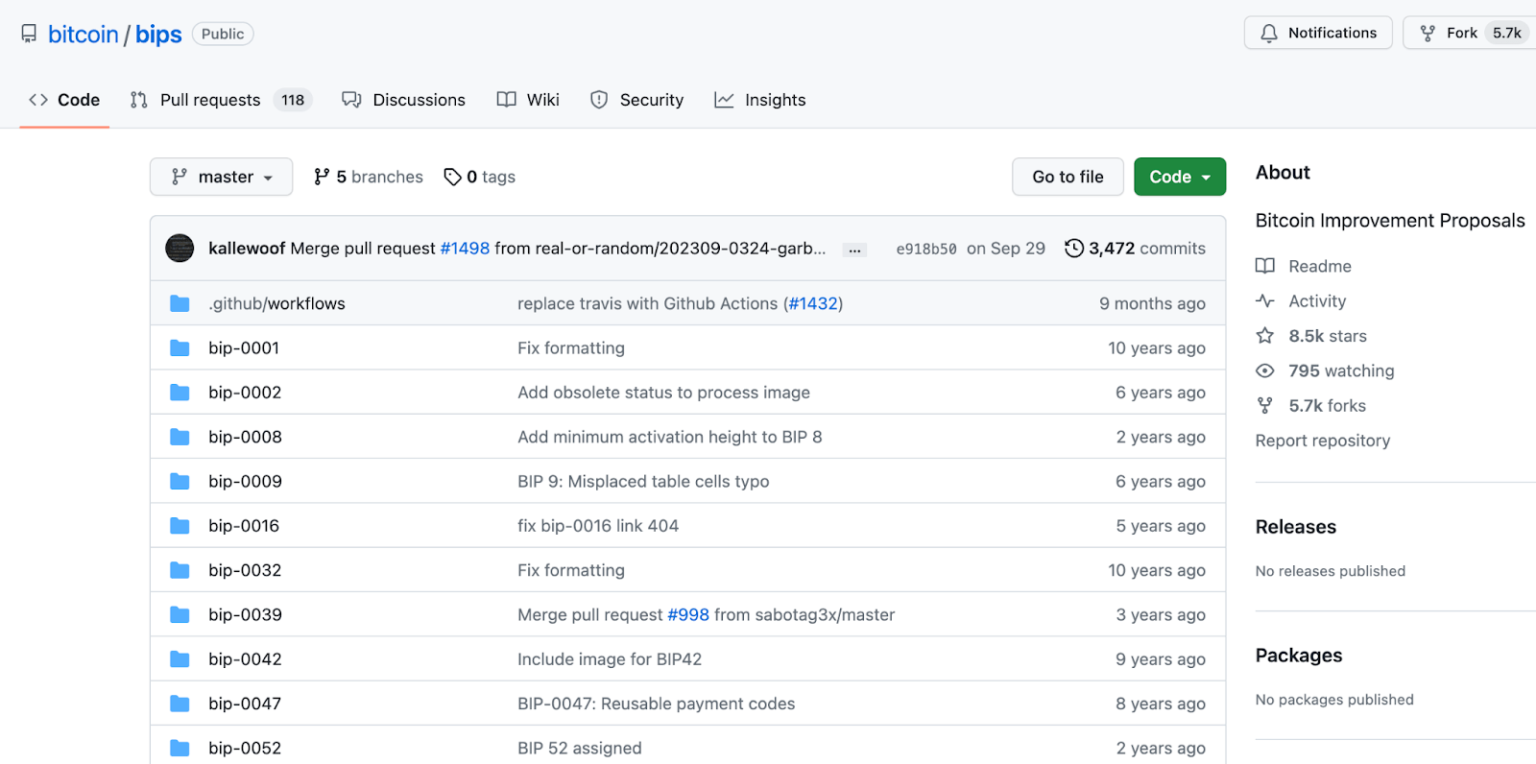1536x764 pixels.
Task: Click the commit history clock icon
Action: click(x=1074, y=248)
